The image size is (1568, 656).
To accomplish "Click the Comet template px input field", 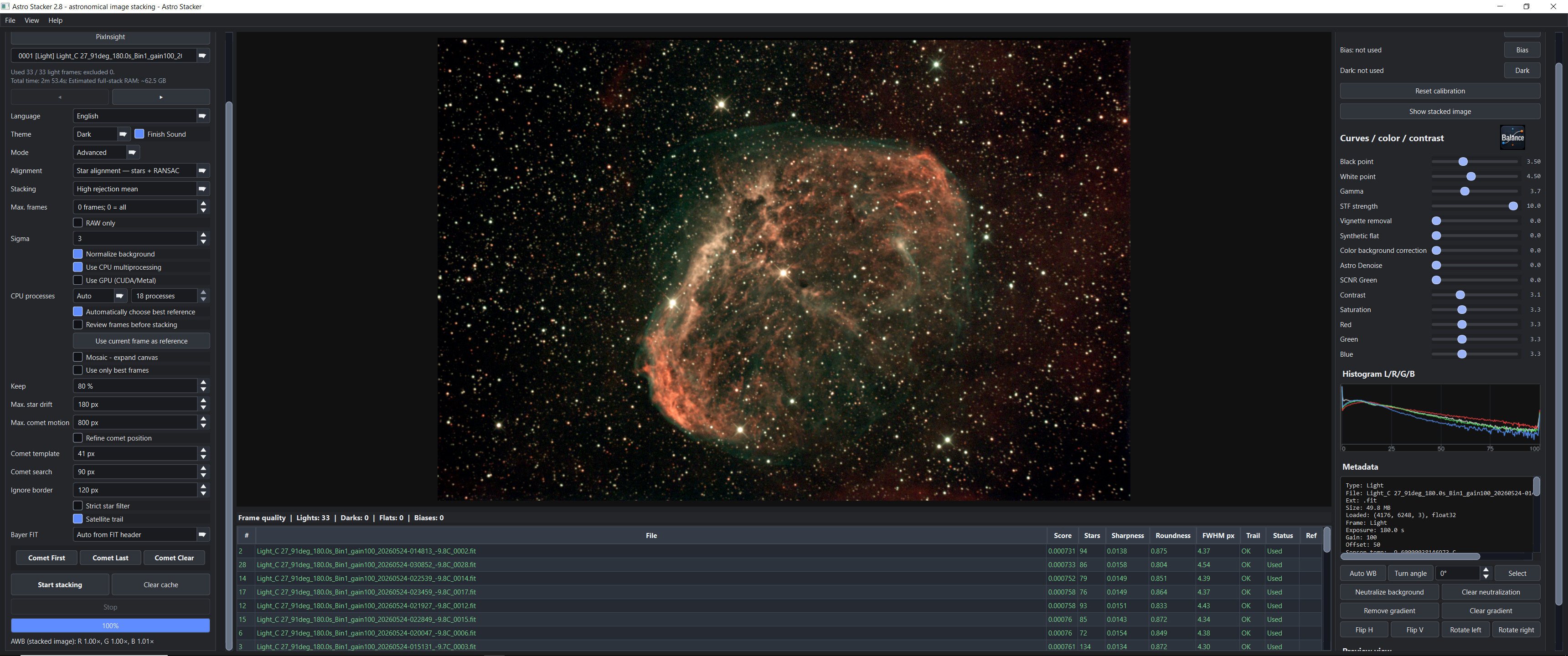I will (135, 454).
